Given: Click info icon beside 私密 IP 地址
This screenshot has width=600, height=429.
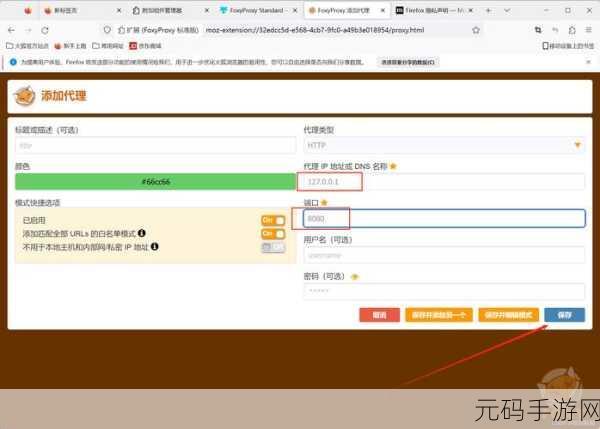Looking at the screenshot, I should pyautogui.click(x=155, y=246).
